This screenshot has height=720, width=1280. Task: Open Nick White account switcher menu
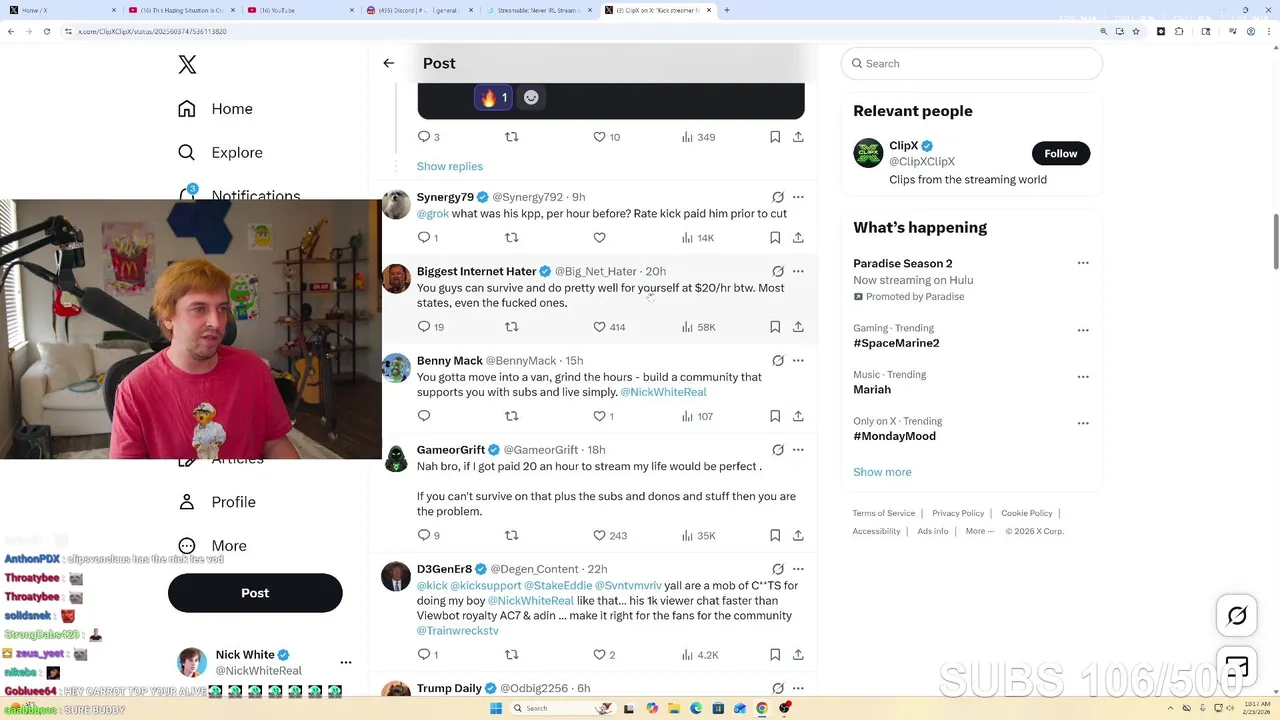[346, 662]
